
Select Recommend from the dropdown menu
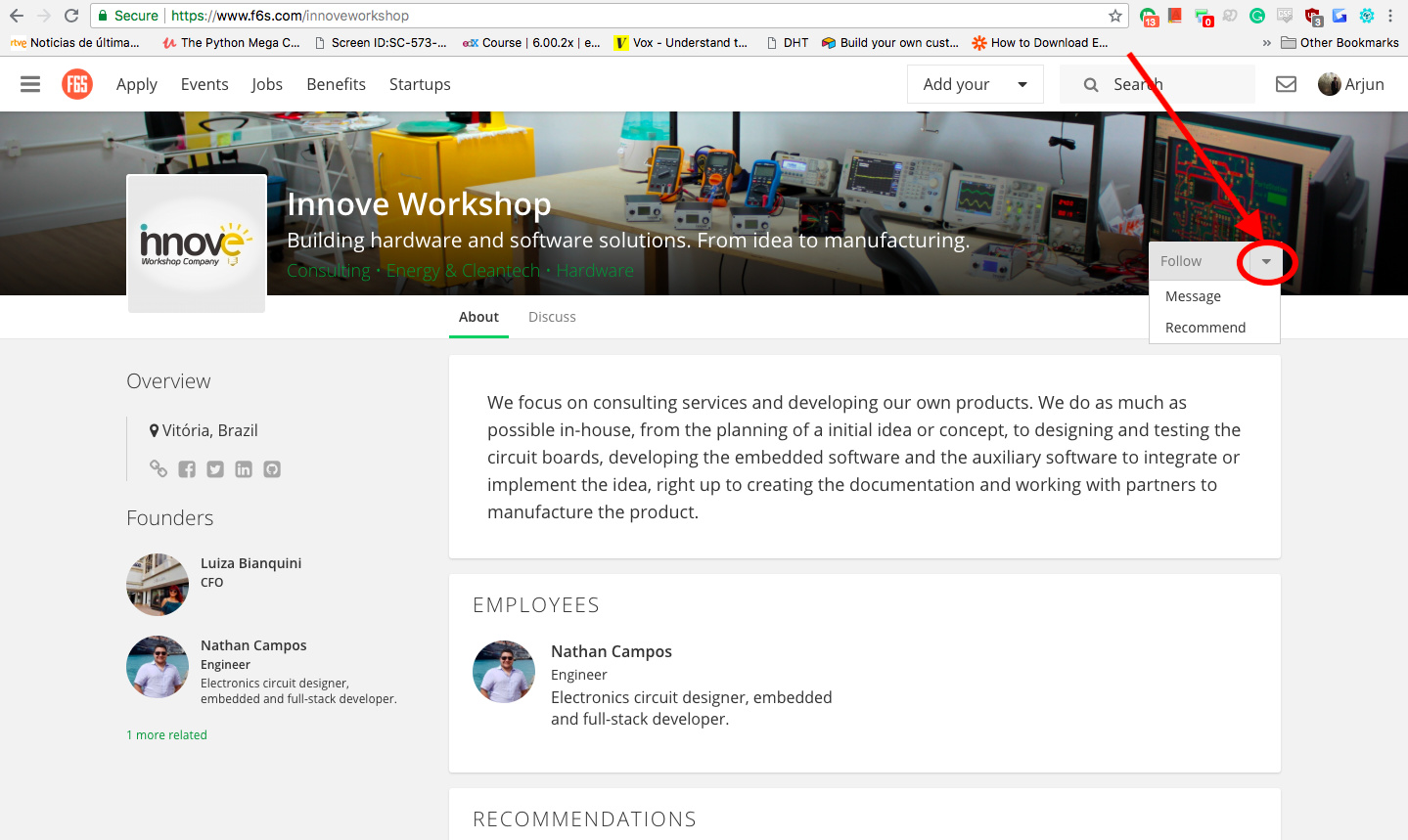(x=1204, y=328)
